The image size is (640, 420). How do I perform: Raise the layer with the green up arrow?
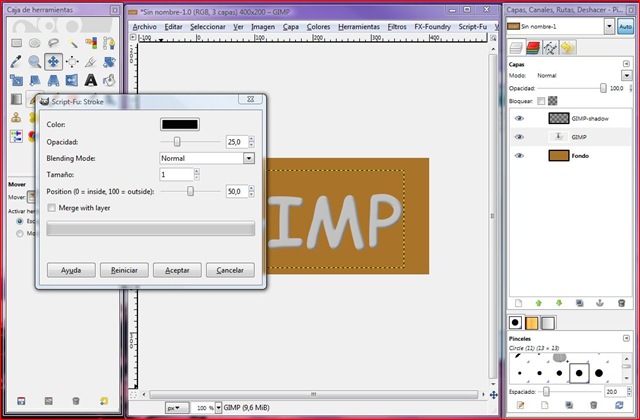[x=539, y=303]
